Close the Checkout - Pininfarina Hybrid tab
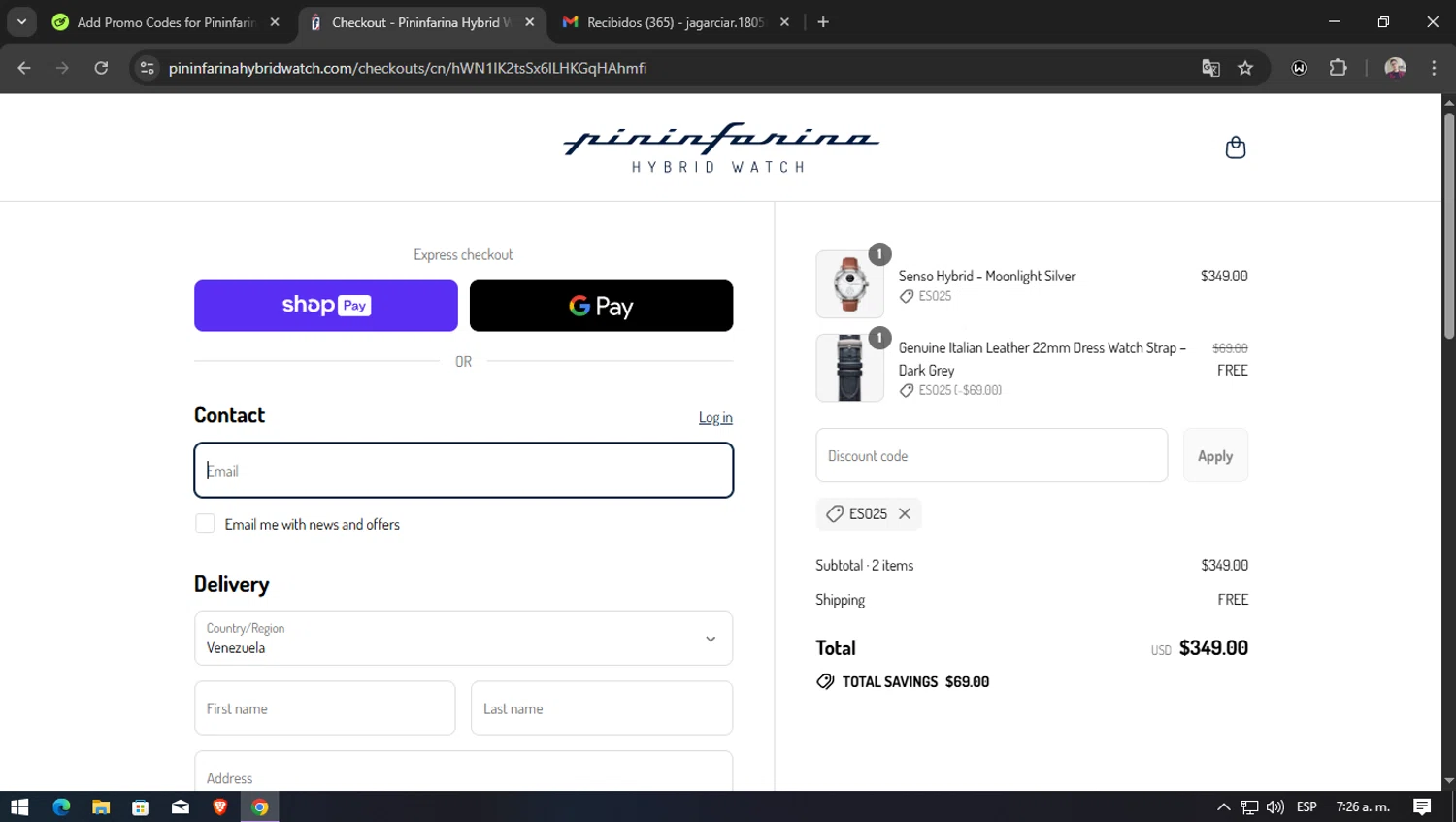 point(529,22)
